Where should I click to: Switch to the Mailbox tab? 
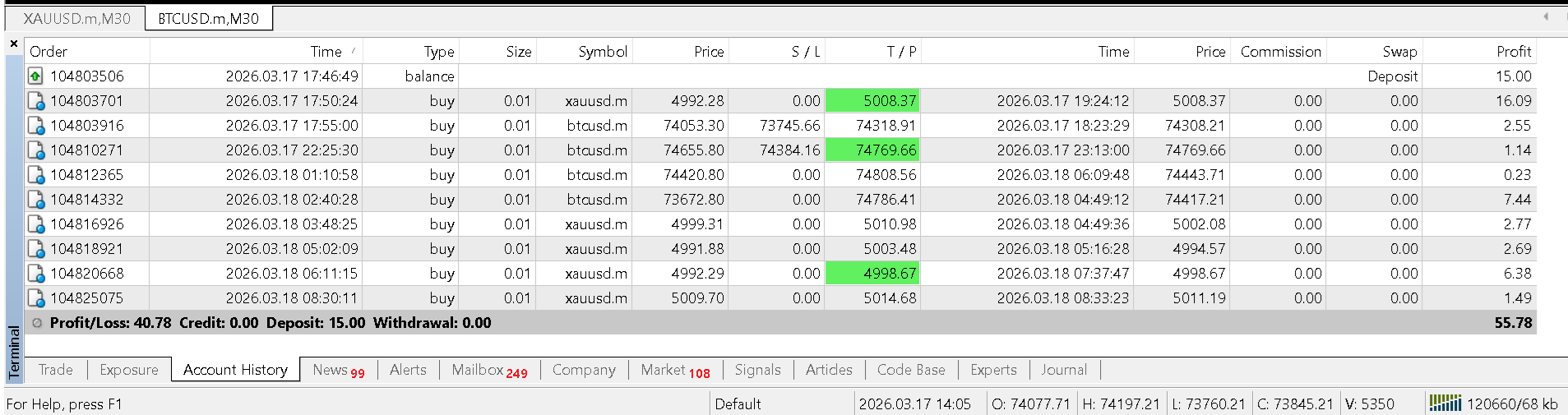[x=488, y=370]
